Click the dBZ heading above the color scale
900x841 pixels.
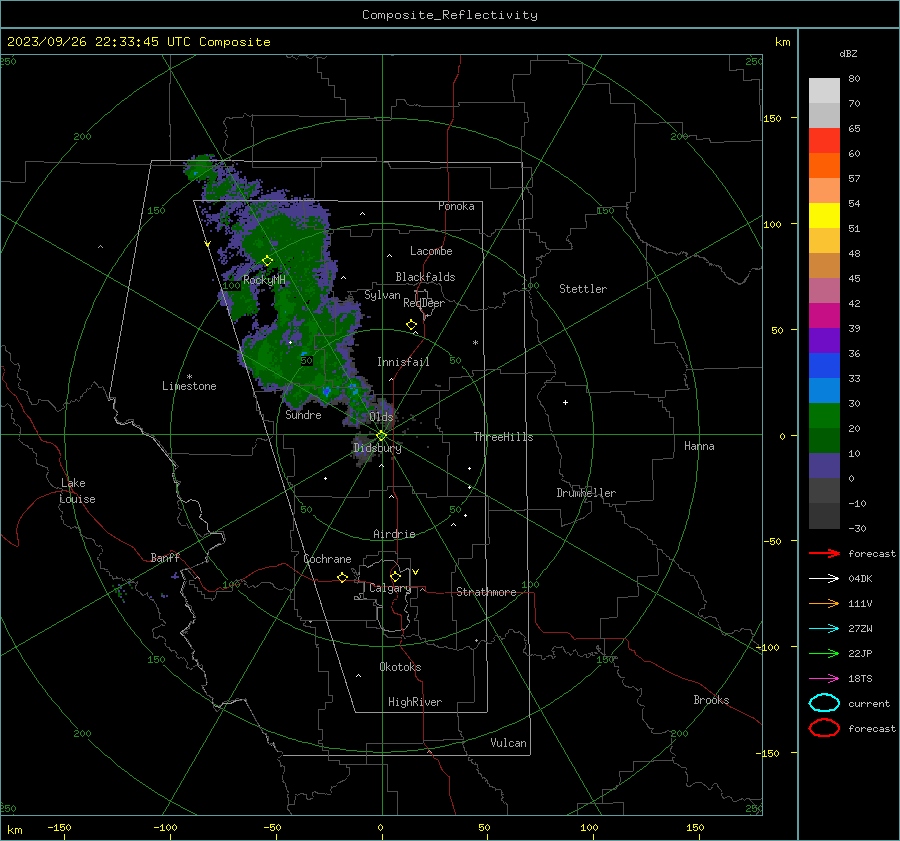click(x=848, y=53)
